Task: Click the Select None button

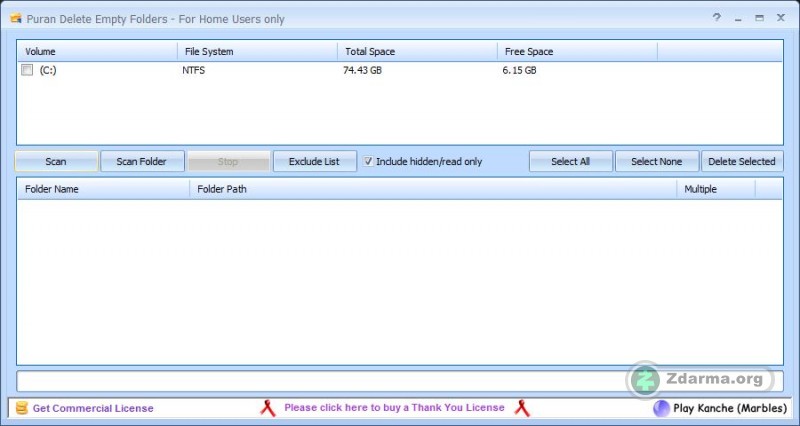Action: 657,161
